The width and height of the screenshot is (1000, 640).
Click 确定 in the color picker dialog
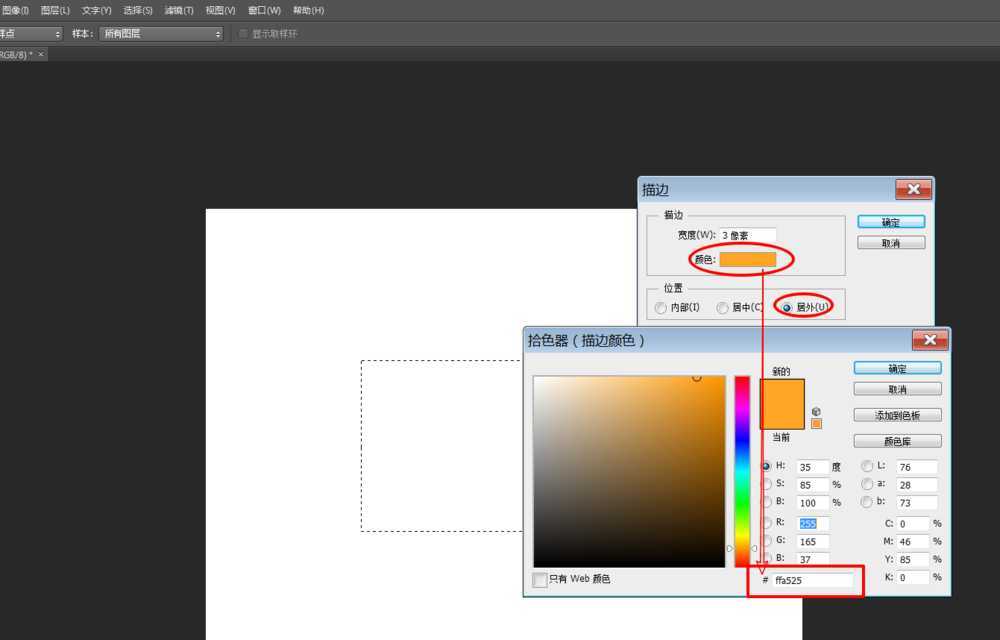click(x=897, y=368)
